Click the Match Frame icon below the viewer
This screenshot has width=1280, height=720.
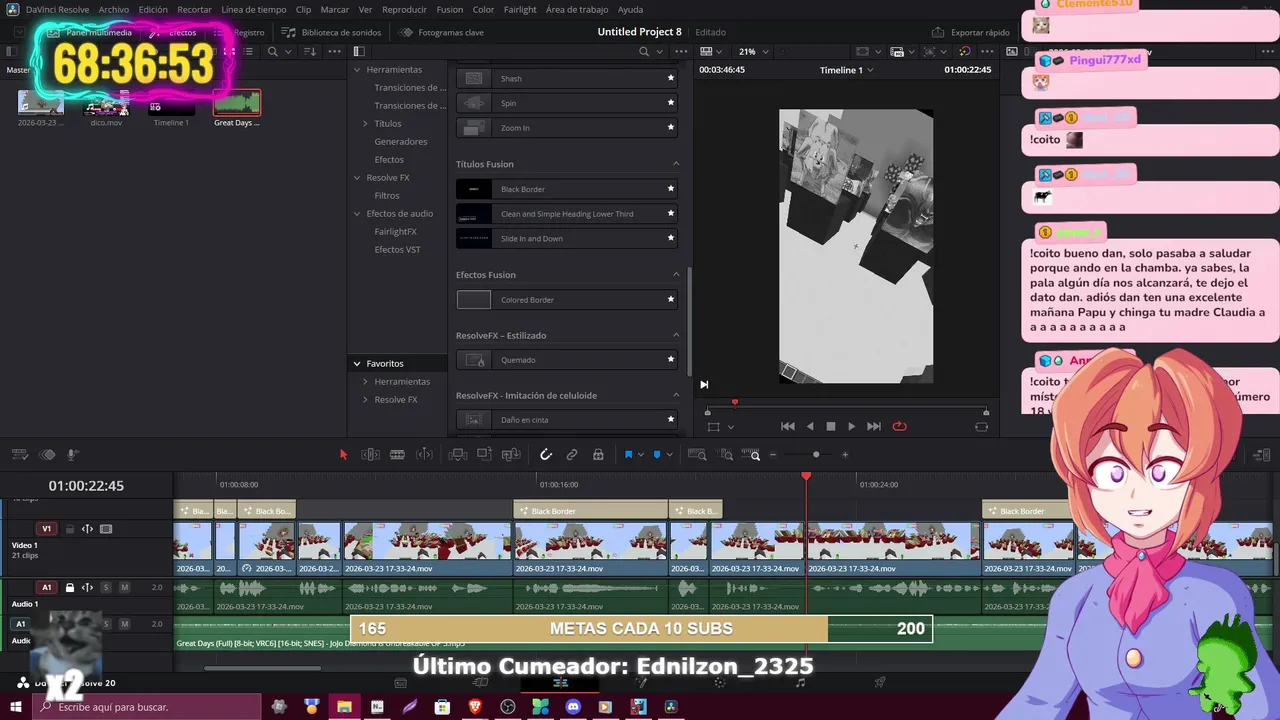click(981, 426)
